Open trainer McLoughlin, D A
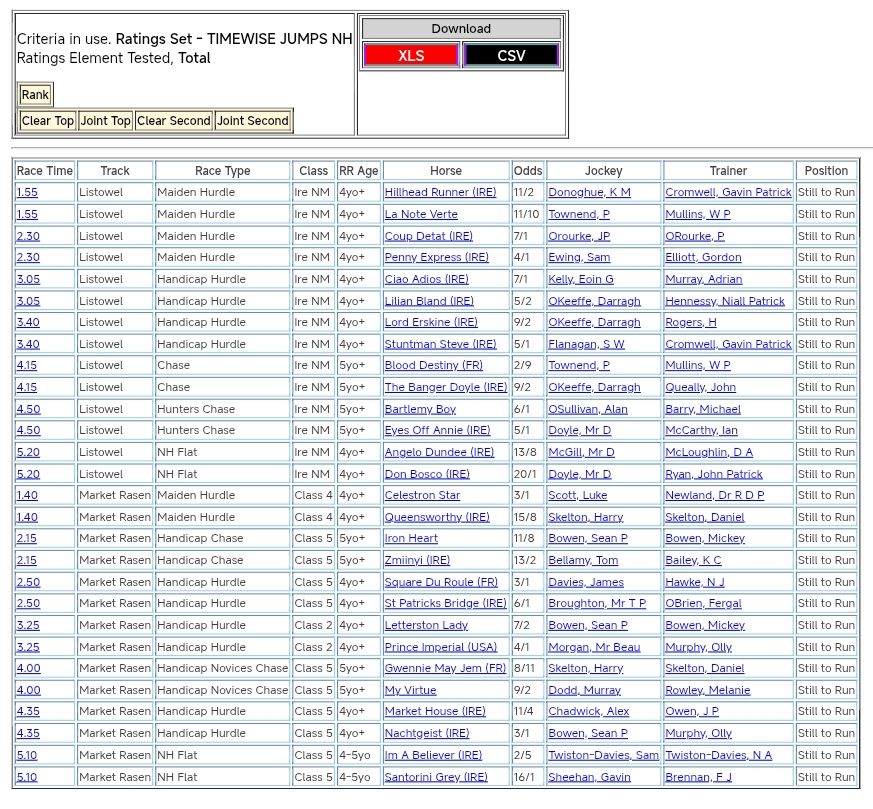The width and height of the screenshot is (873, 809). (x=709, y=452)
